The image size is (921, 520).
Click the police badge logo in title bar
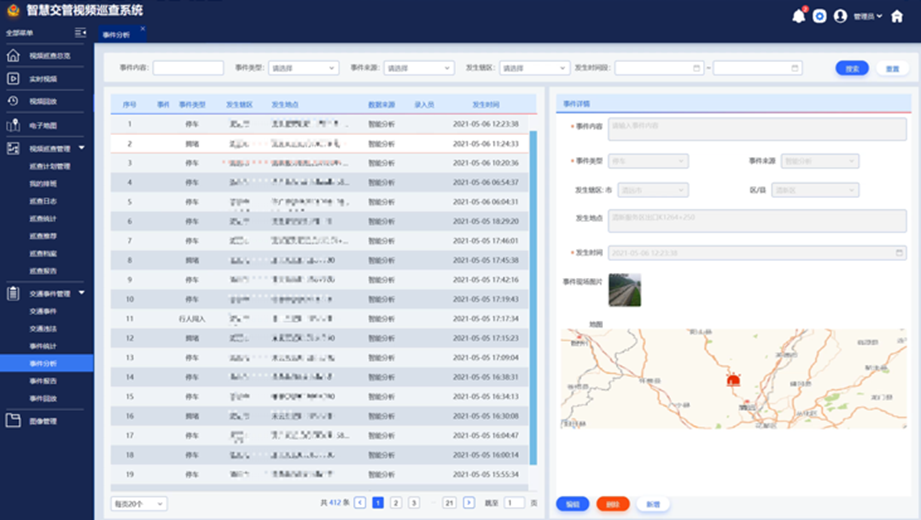click(13, 10)
